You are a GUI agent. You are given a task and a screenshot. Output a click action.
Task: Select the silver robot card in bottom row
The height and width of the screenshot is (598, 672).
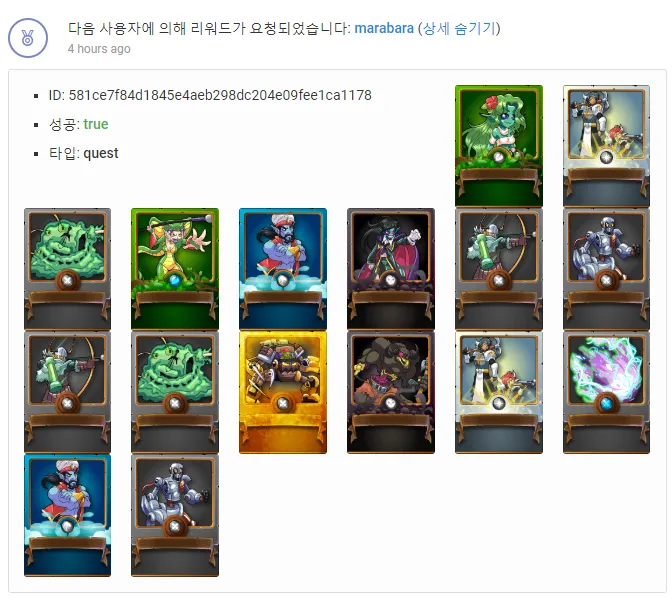175,515
